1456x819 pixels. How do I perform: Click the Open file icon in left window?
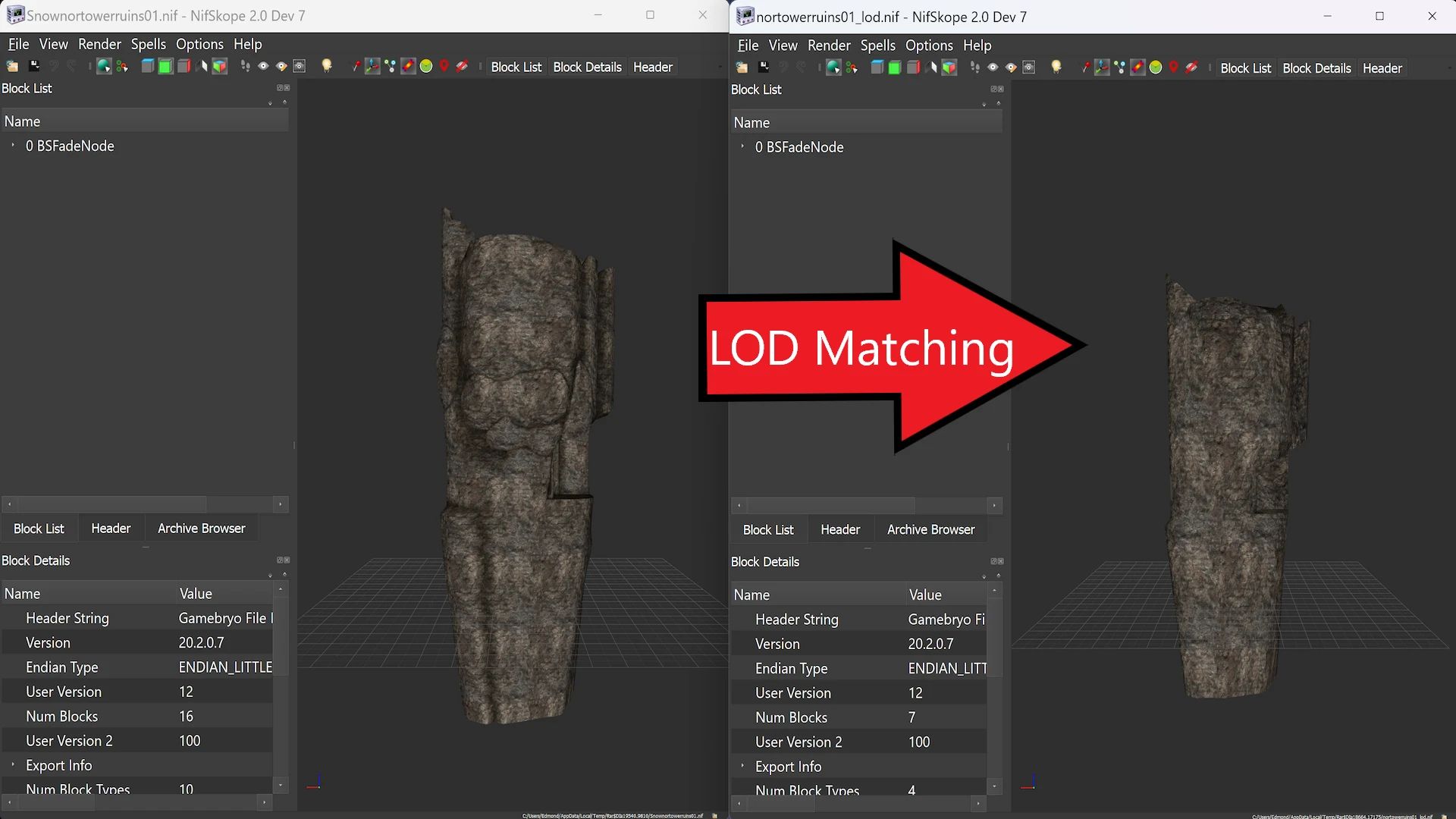click(x=12, y=66)
